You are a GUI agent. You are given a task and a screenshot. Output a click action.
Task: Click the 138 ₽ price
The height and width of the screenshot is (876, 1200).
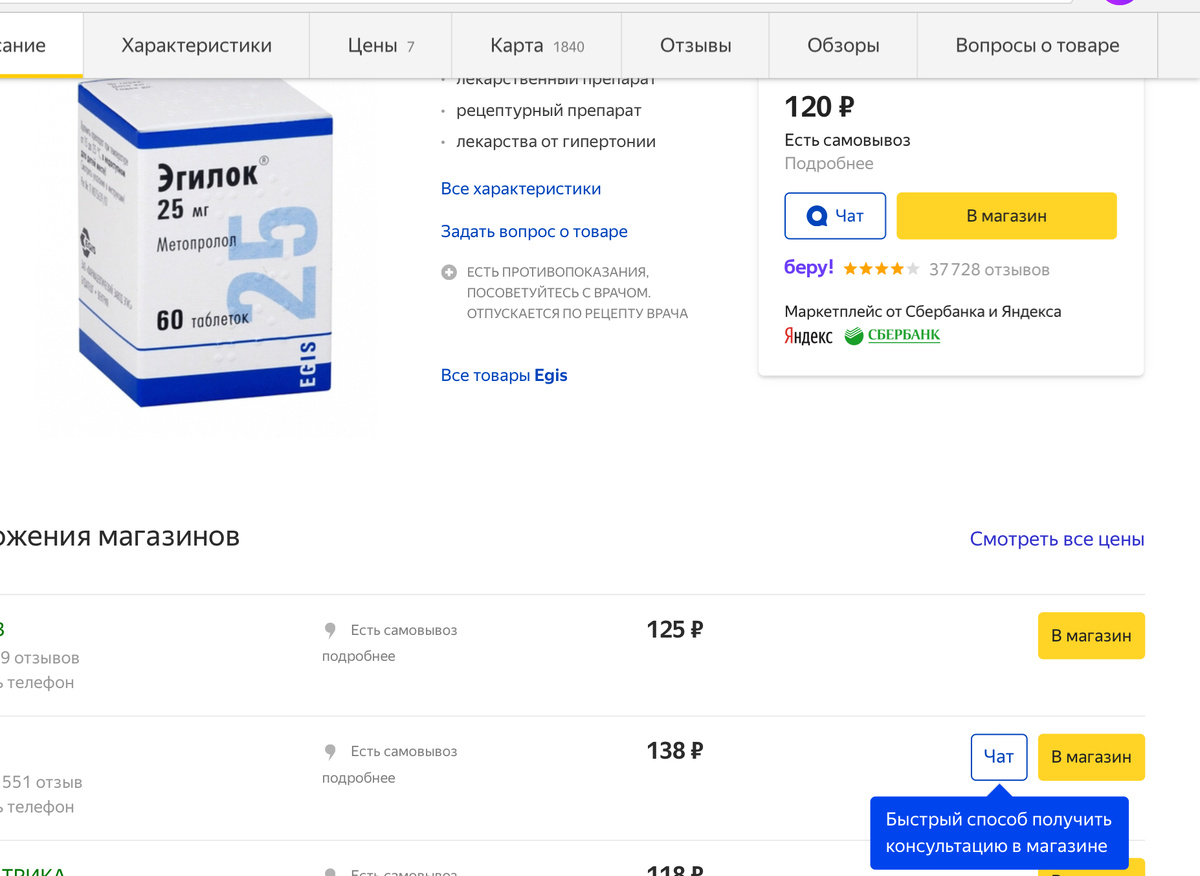[x=675, y=751]
